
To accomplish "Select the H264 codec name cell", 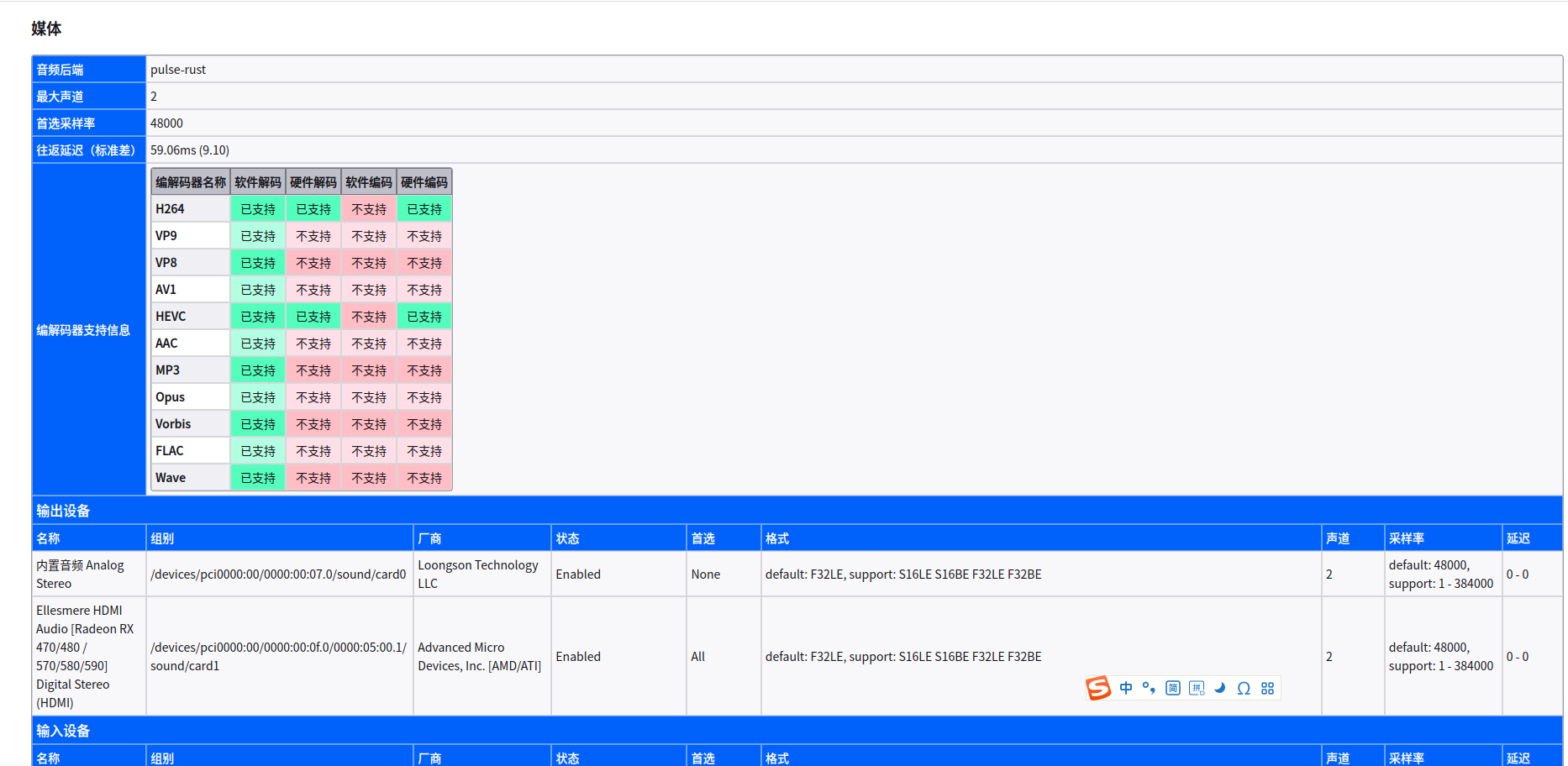I will click(x=191, y=209).
